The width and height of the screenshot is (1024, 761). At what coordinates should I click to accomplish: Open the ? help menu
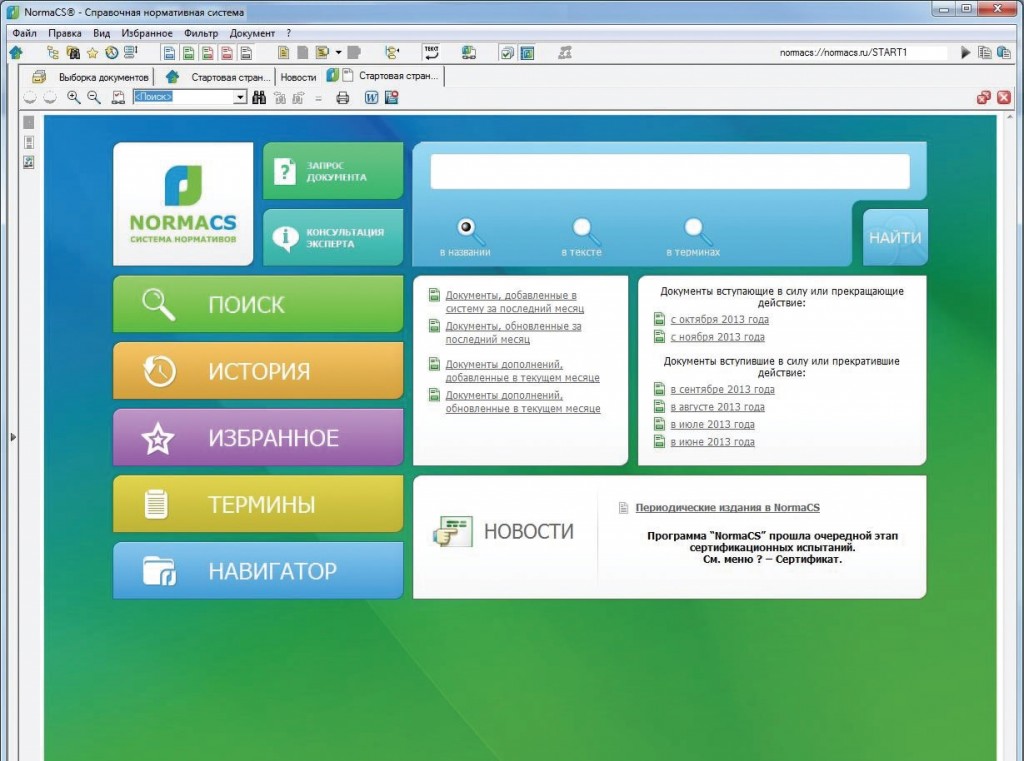click(x=289, y=33)
